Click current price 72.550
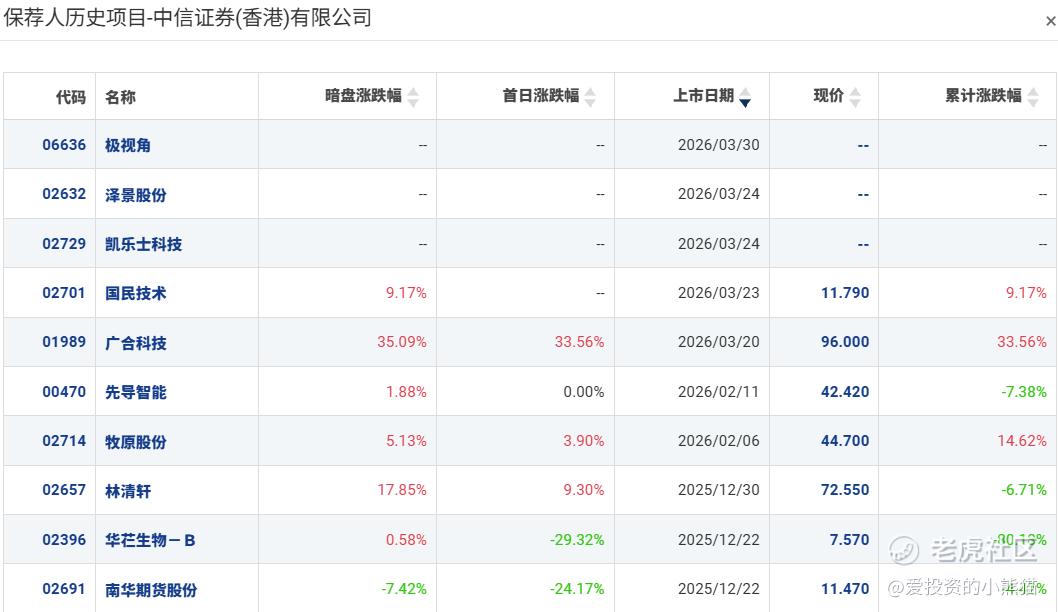The image size is (1058, 612). click(845, 490)
